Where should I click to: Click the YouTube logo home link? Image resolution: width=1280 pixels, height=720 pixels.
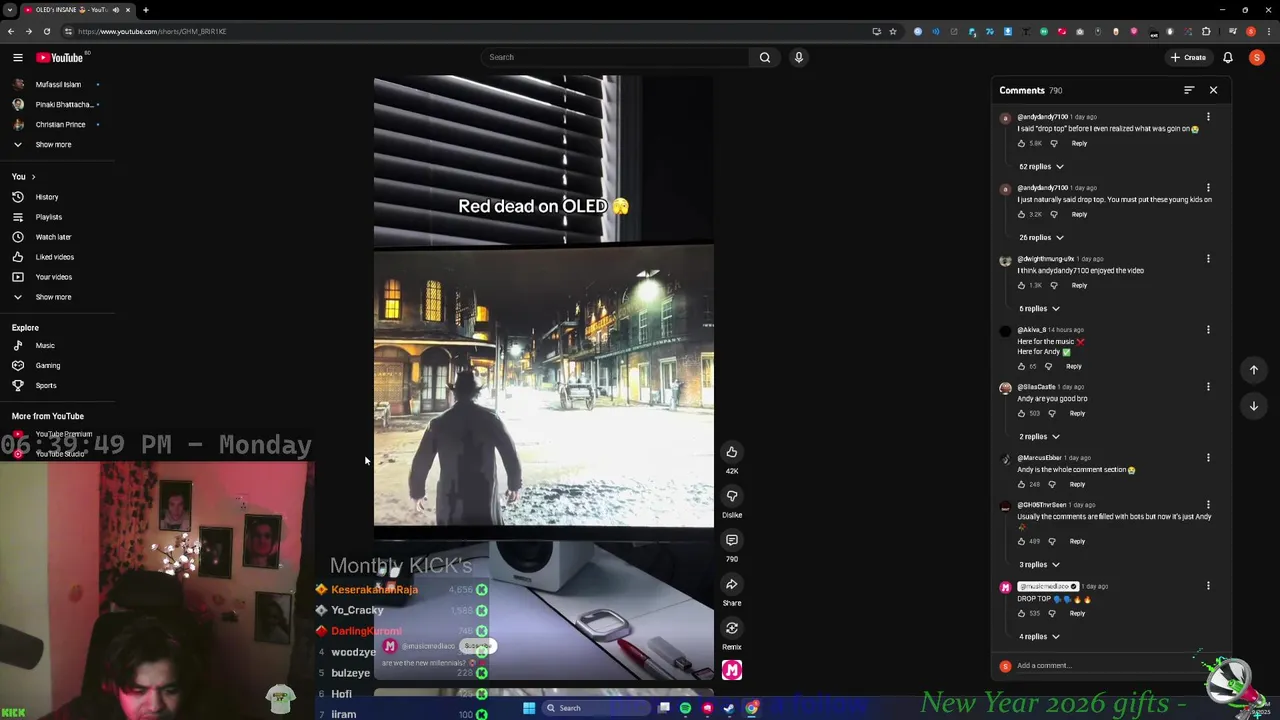(60, 57)
